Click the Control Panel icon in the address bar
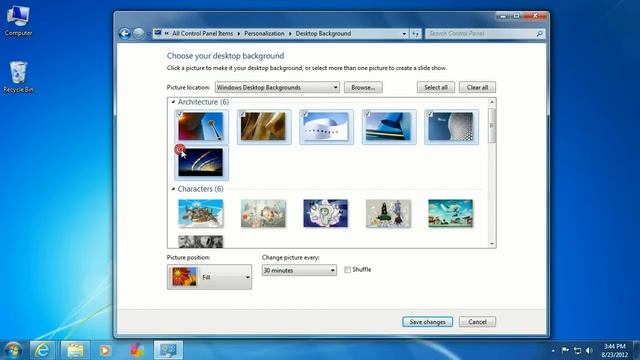 click(x=158, y=33)
